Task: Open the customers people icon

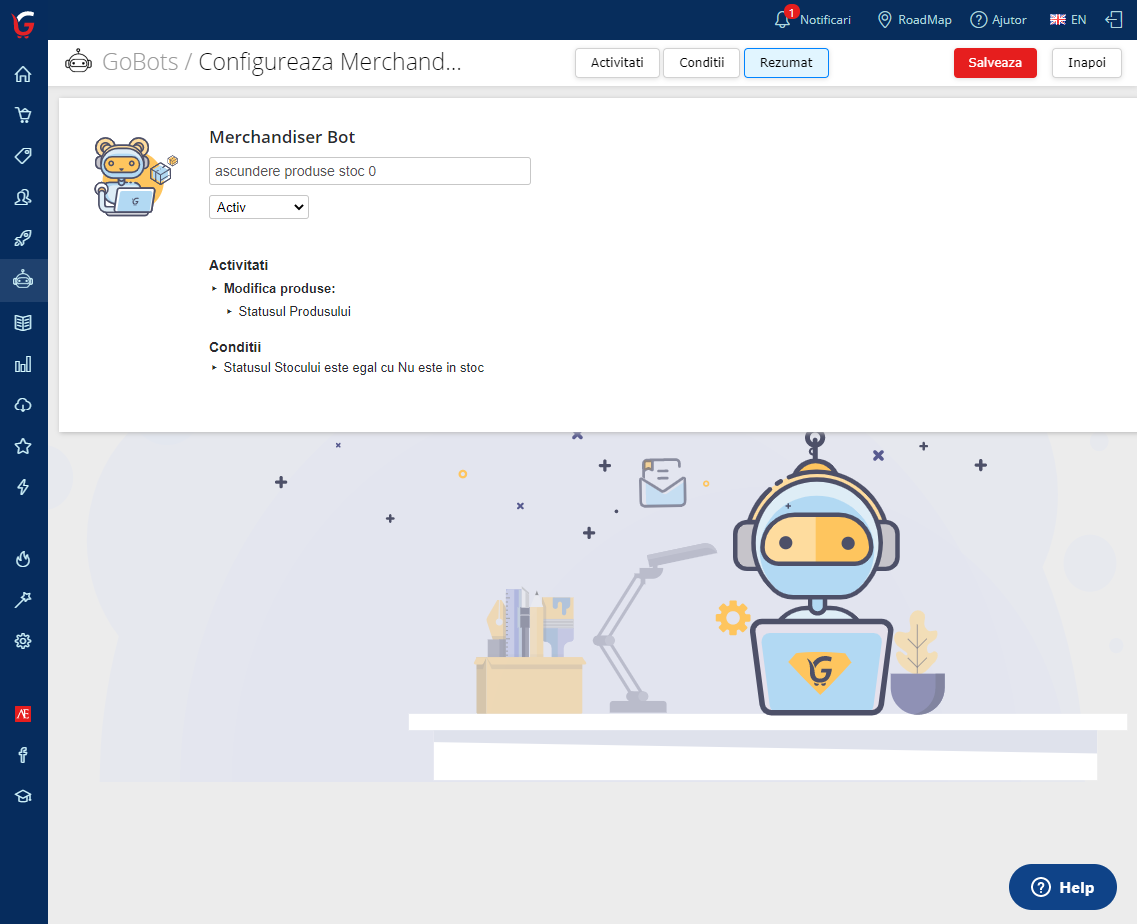Action: click(x=23, y=197)
